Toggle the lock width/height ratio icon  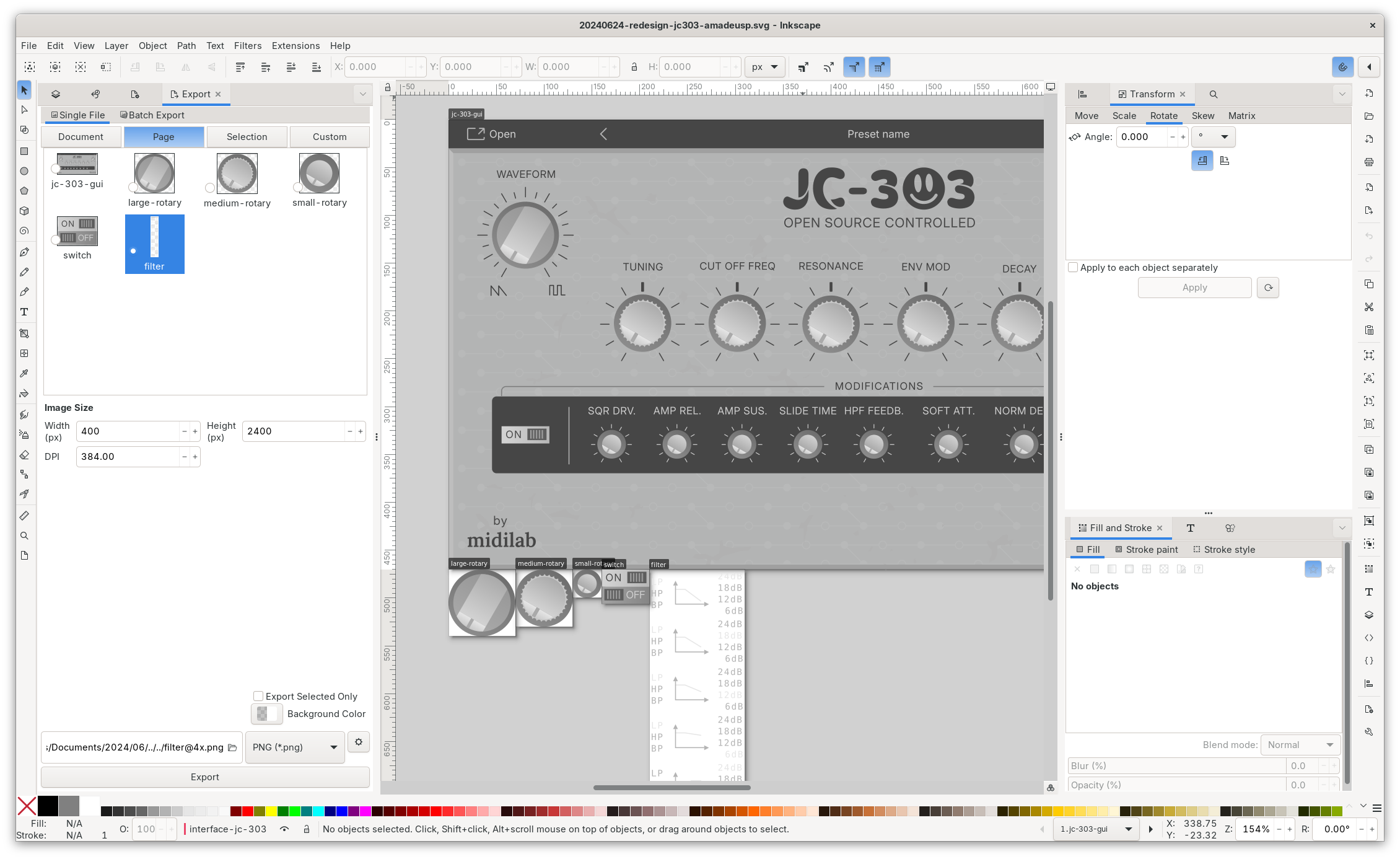pos(634,67)
